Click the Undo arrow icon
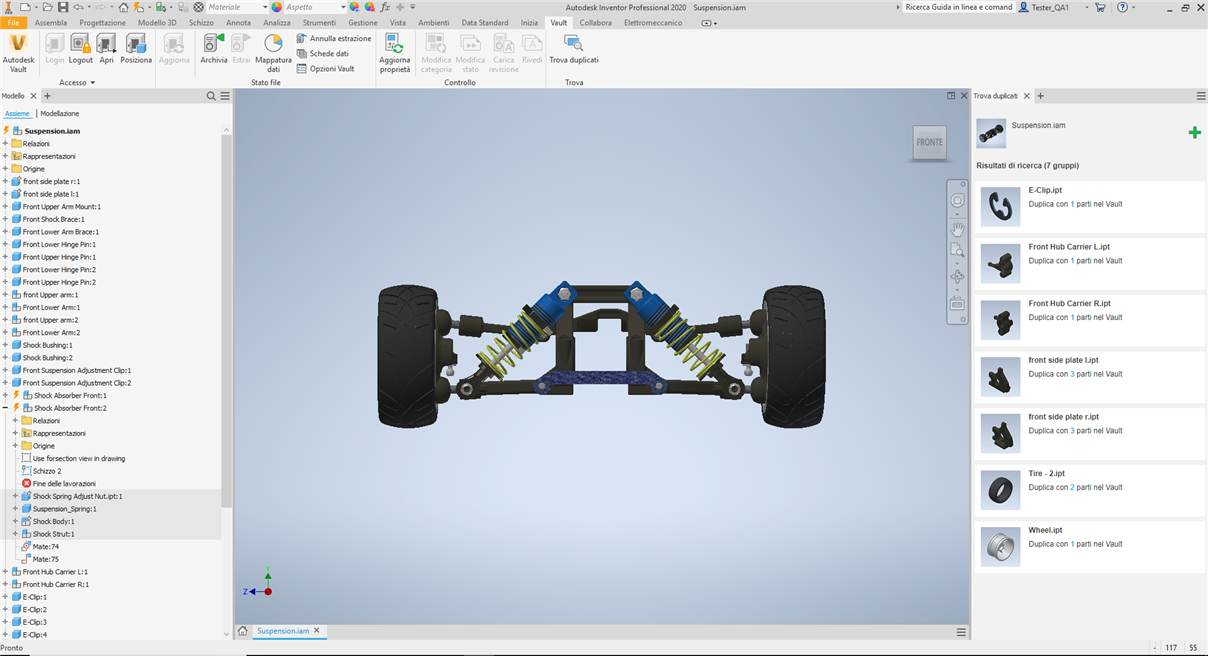The height and width of the screenshot is (656, 1208). [78, 7]
